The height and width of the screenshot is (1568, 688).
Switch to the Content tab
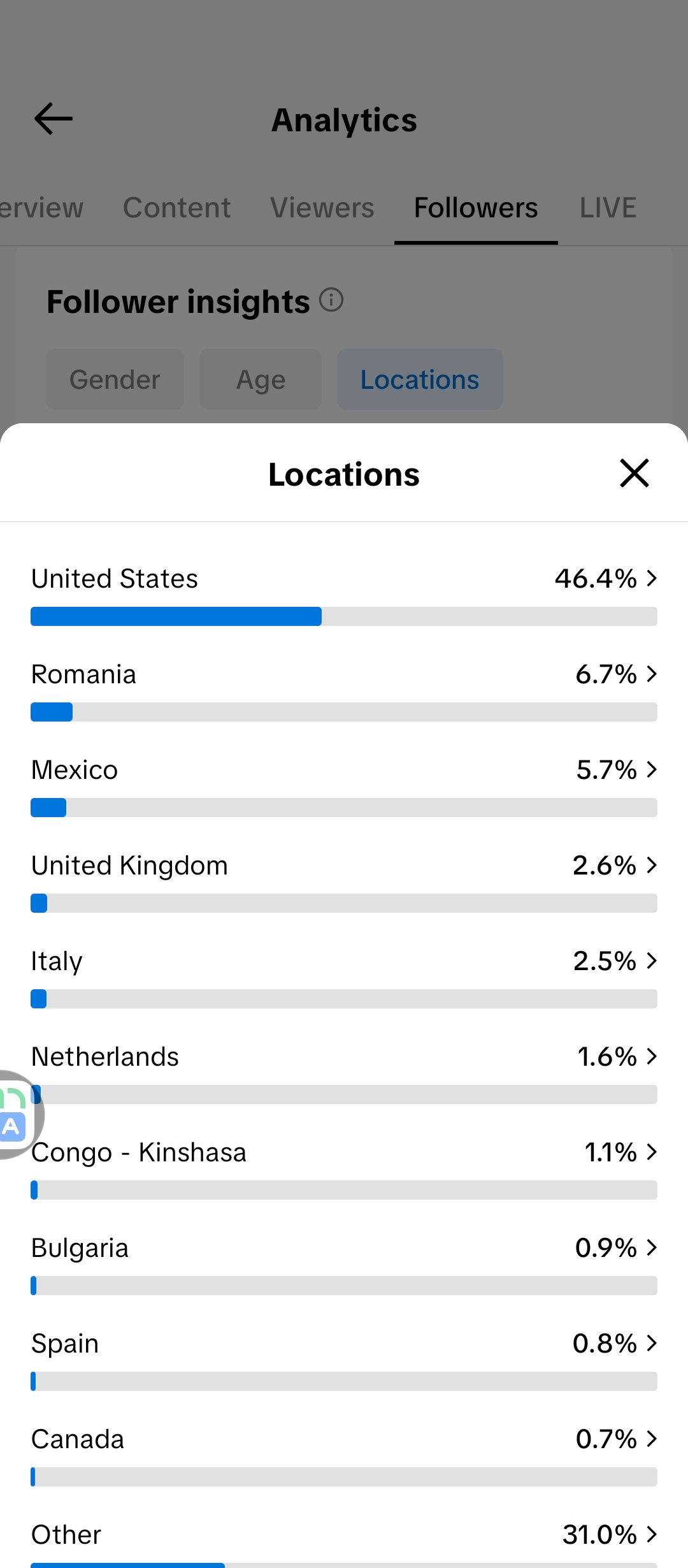[176, 208]
